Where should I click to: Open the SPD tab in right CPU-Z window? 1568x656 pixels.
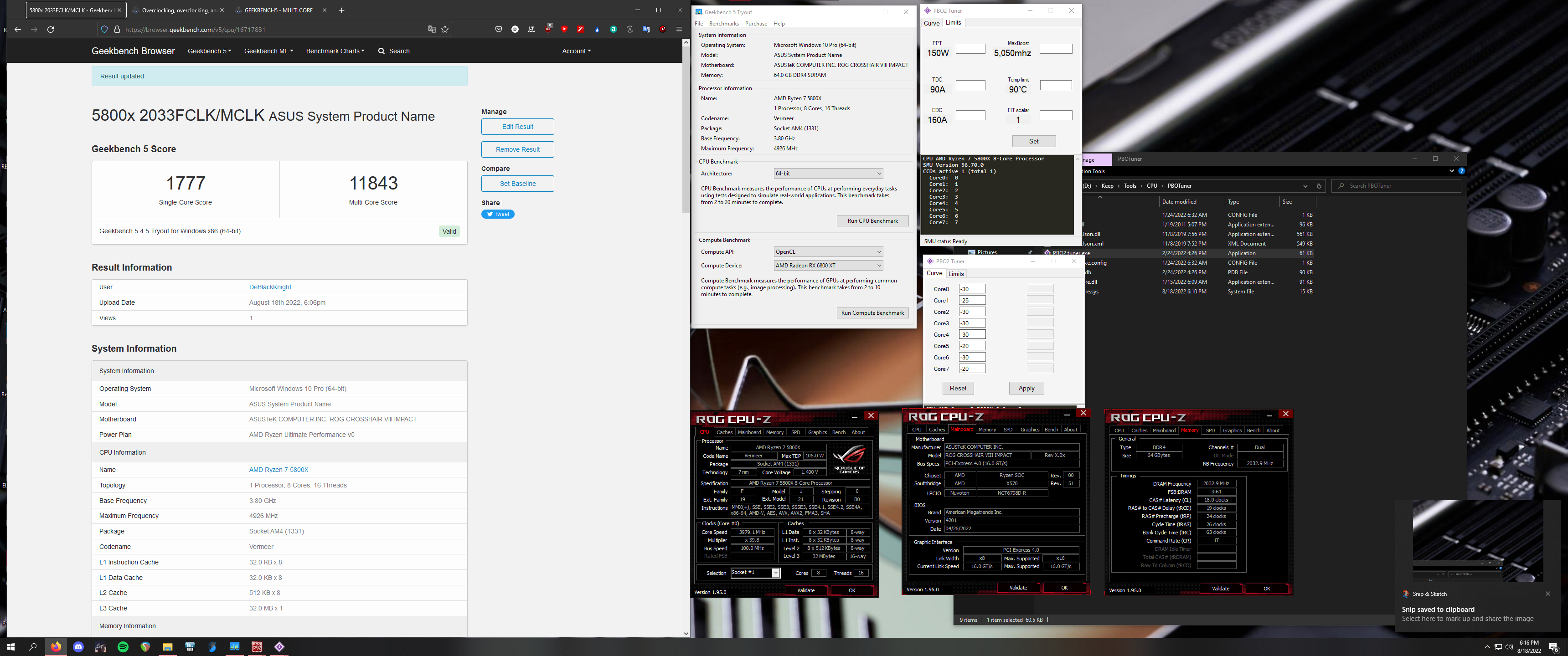(x=1210, y=431)
